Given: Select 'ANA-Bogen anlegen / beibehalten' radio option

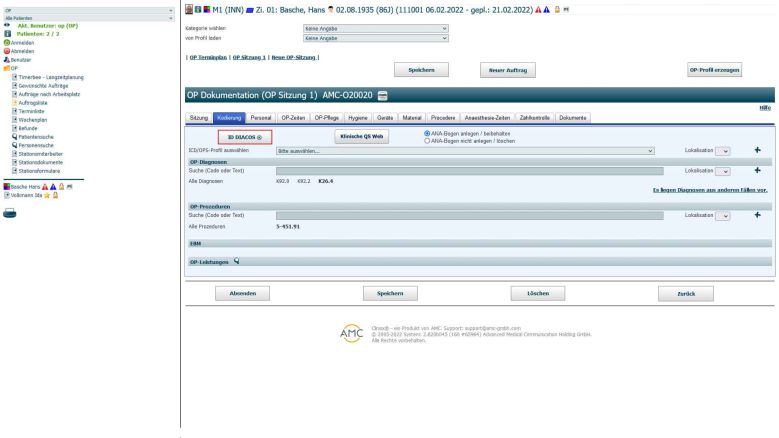Looking at the screenshot, I should pos(429,133).
